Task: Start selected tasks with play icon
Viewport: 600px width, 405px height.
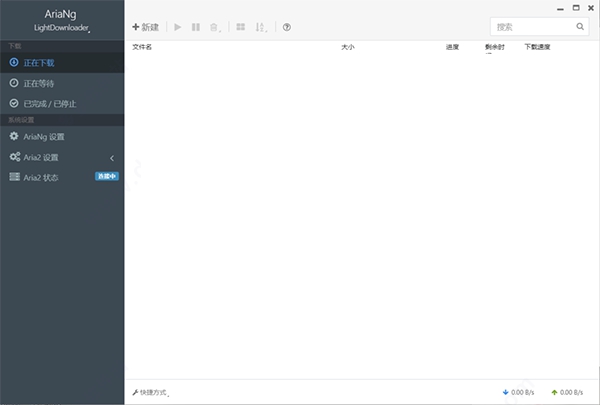Action: [x=178, y=27]
